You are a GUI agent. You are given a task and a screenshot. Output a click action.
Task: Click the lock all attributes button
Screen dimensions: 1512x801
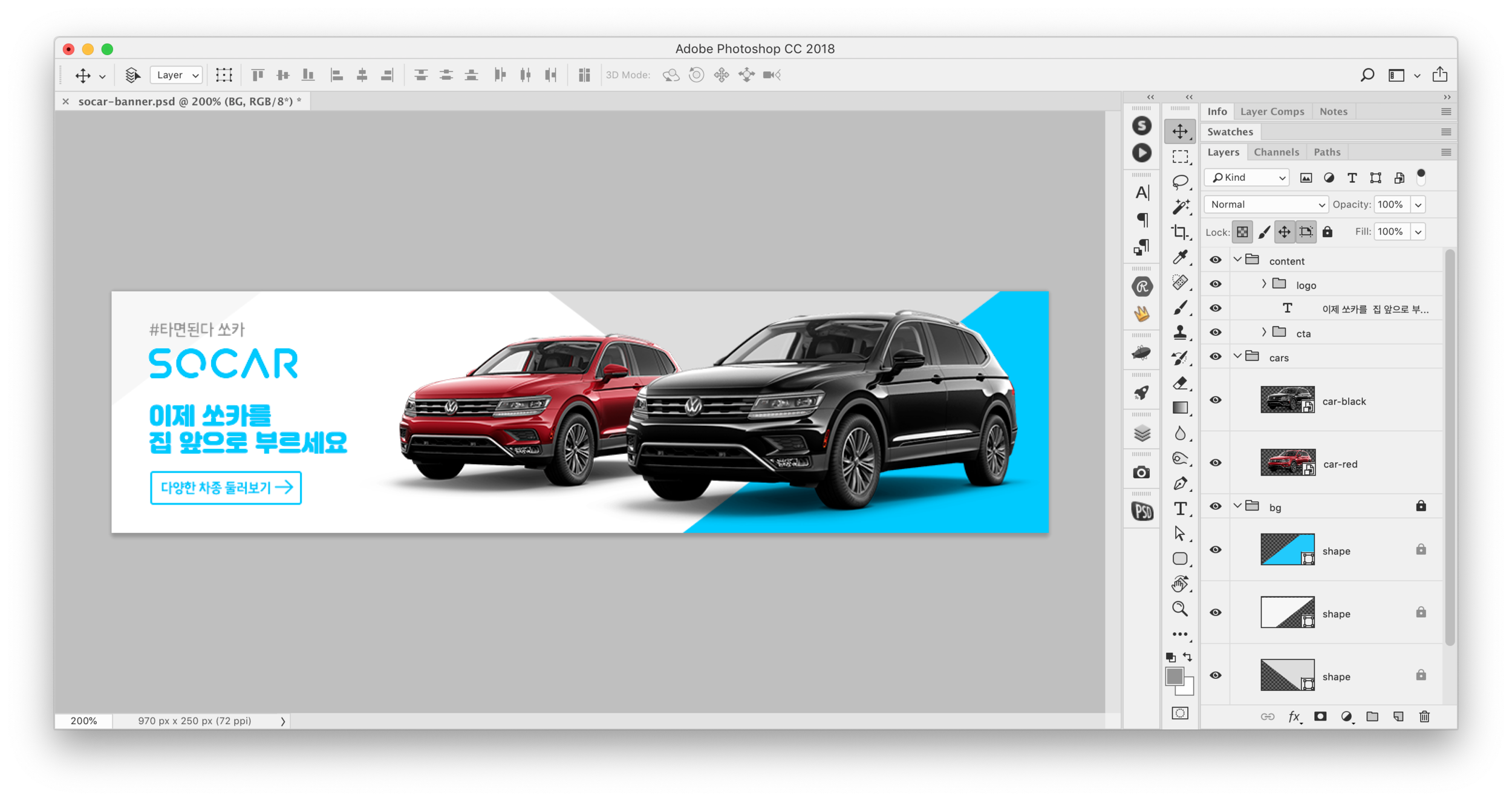point(1328,232)
